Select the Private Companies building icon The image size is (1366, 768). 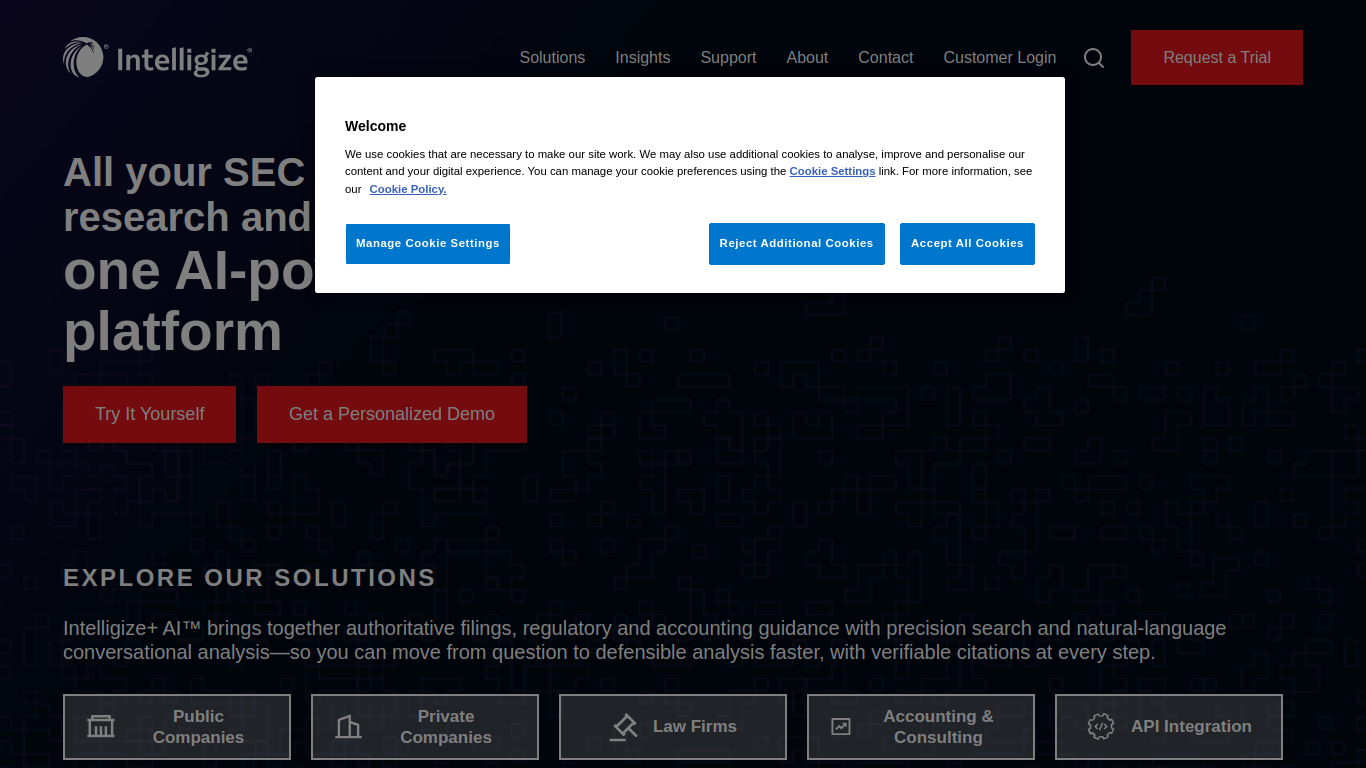coord(348,727)
